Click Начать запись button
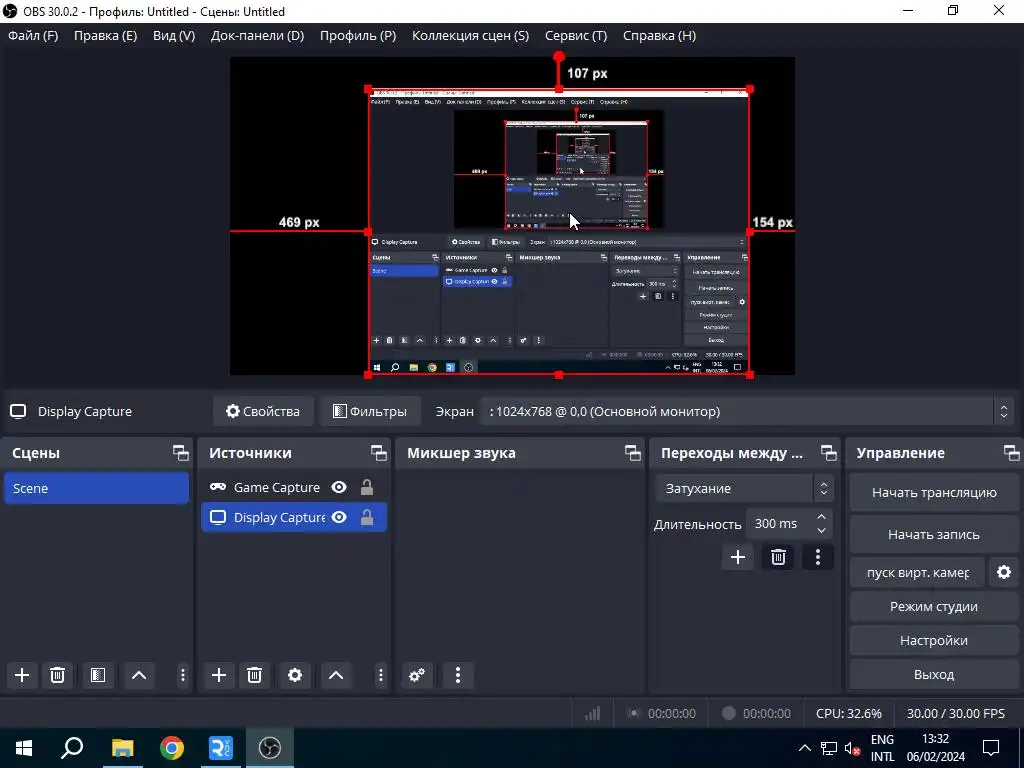This screenshot has width=1024, height=768. tap(934, 534)
